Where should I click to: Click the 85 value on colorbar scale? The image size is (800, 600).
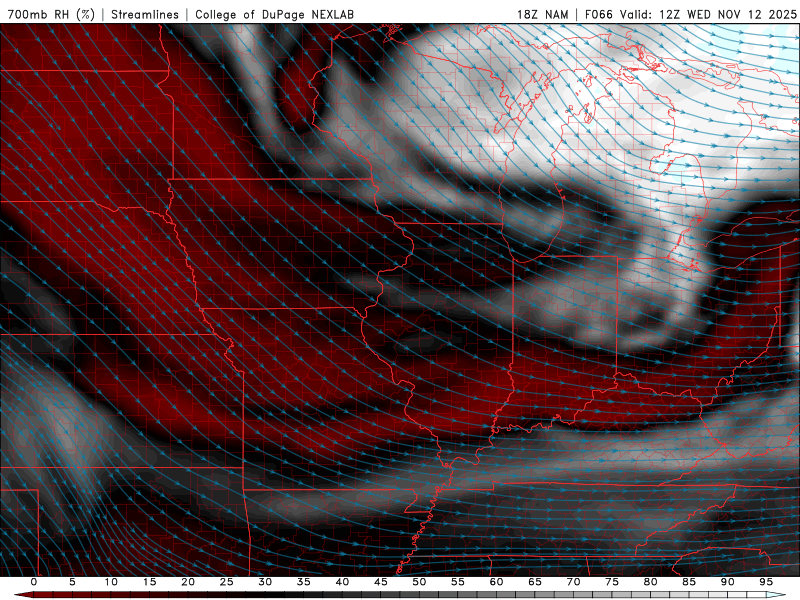689,582
